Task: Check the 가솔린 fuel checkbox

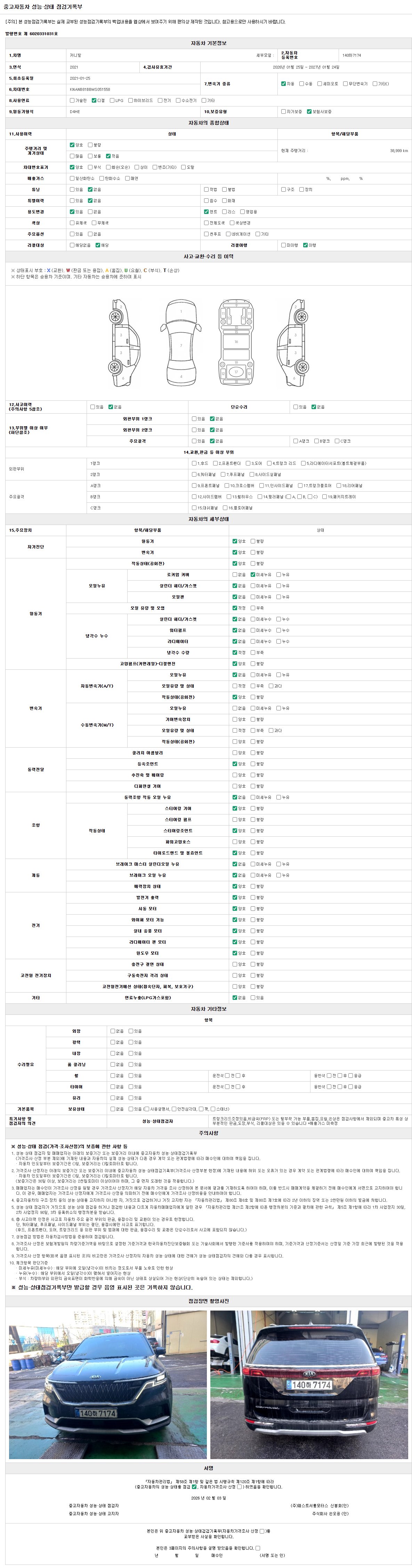Action: (x=72, y=101)
